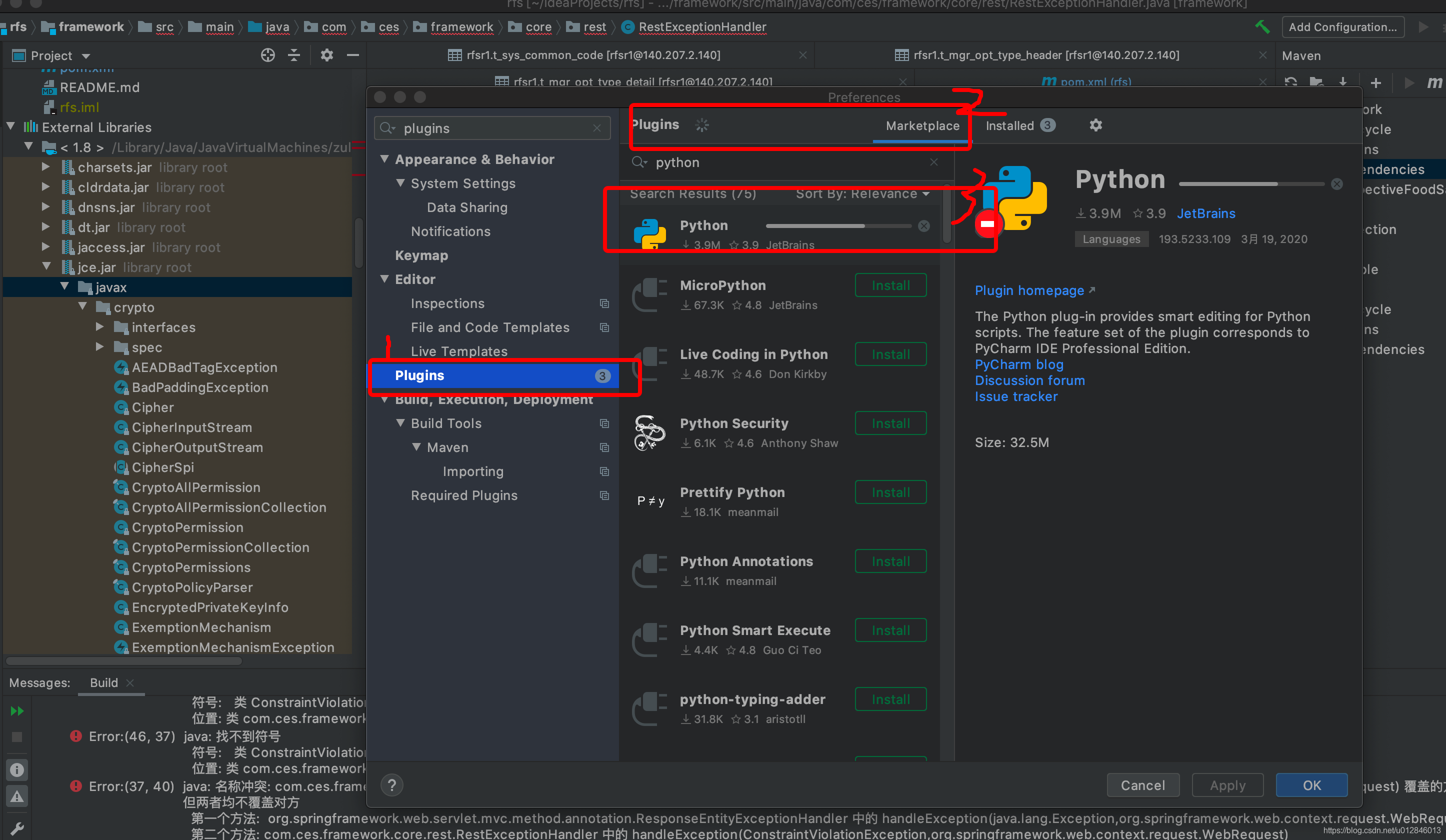Hide the Project panel with minus icon
1446x840 pixels.
click(x=353, y=55)
